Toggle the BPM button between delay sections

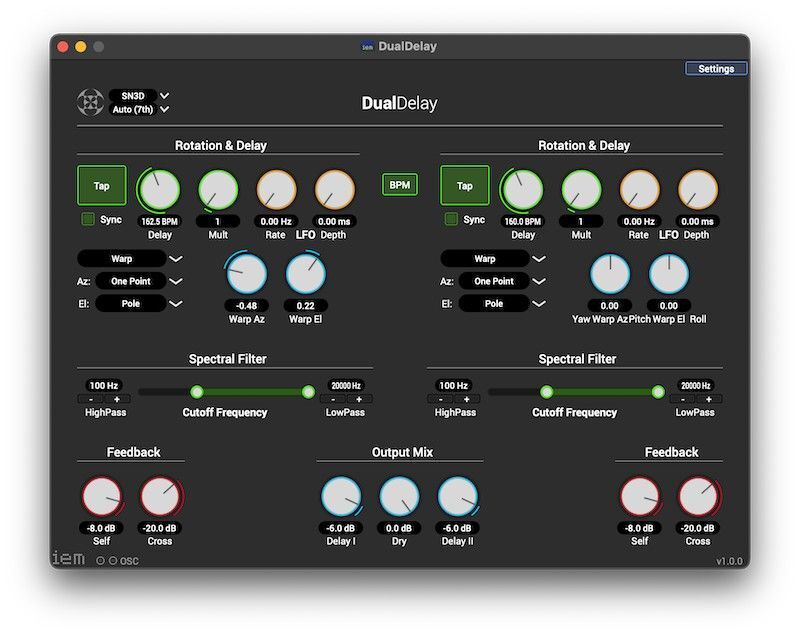click(400, 185)
